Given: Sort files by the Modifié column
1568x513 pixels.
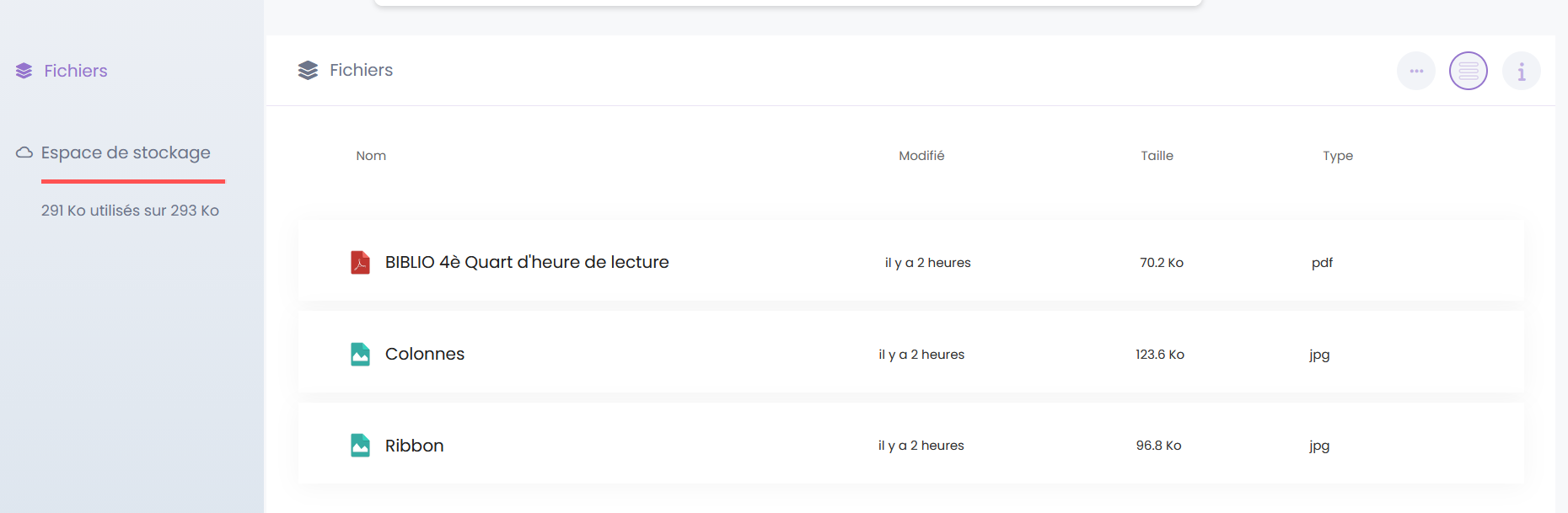Looking at the screenshot, I should [x=921, y=156].
